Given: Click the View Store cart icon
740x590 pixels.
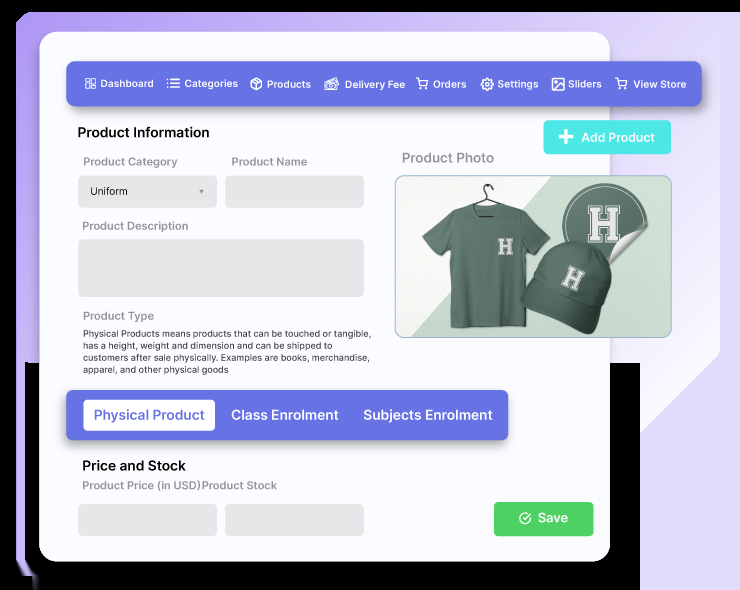Looking at the screenshot, I should [x=622, y=84].
